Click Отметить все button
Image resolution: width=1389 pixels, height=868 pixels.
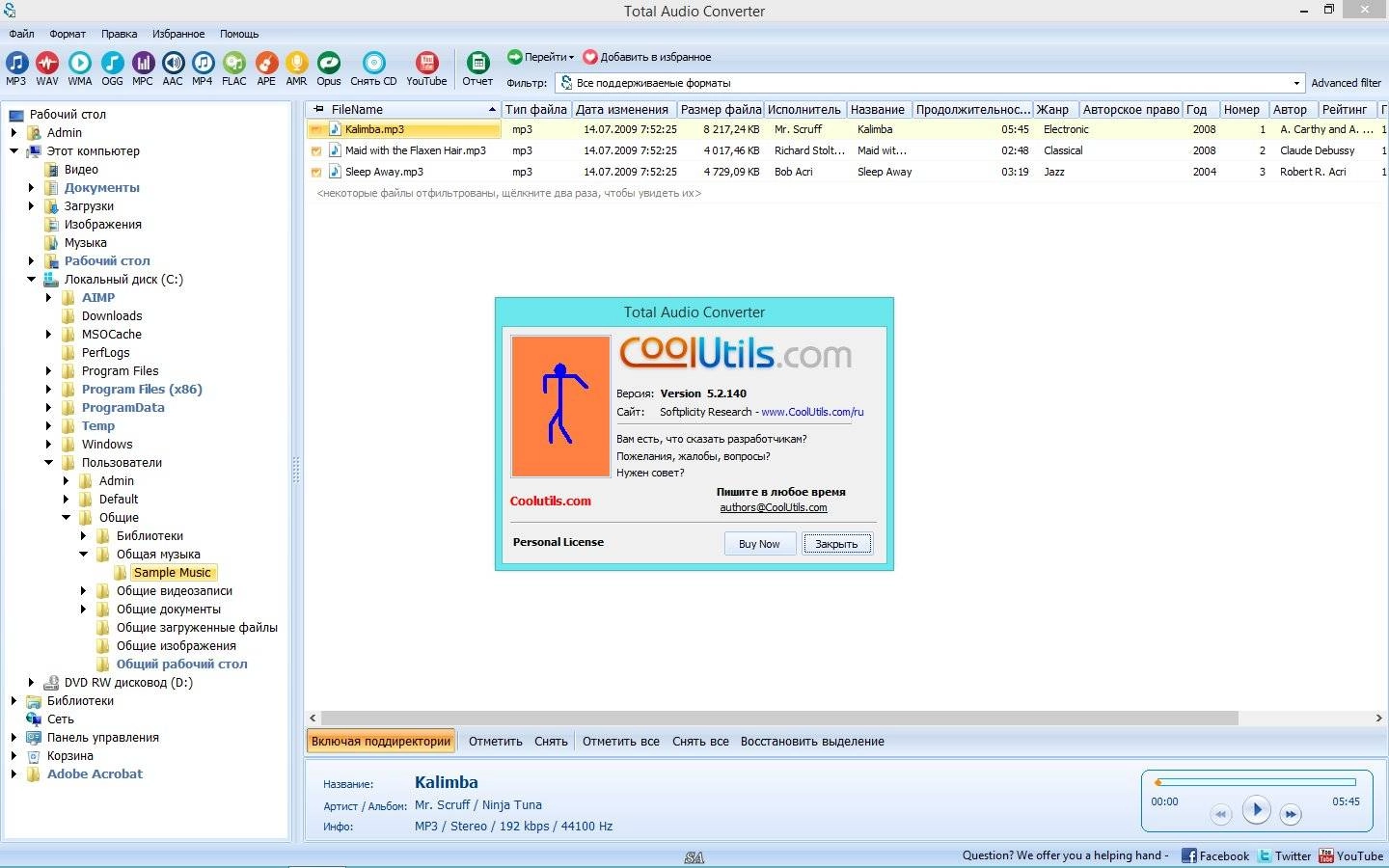pos(621,741)
